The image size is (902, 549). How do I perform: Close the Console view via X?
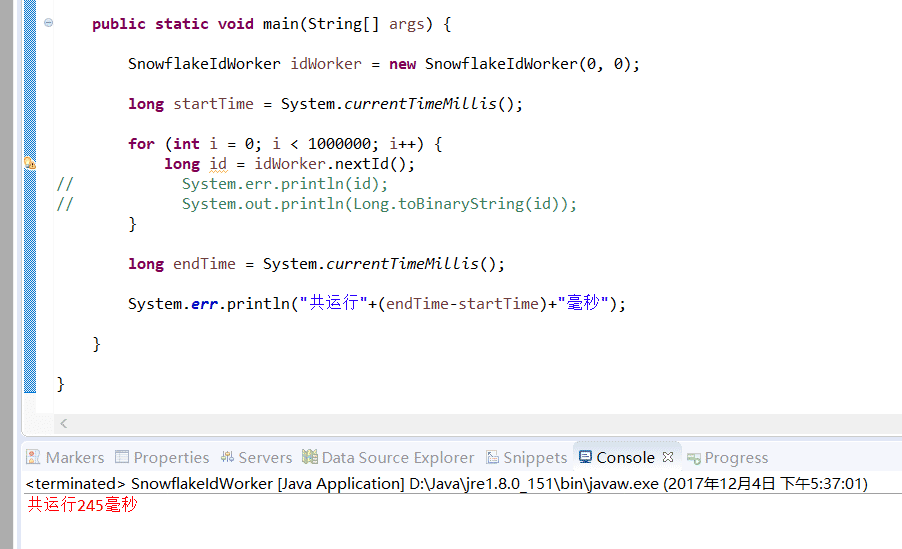(668, 457)
